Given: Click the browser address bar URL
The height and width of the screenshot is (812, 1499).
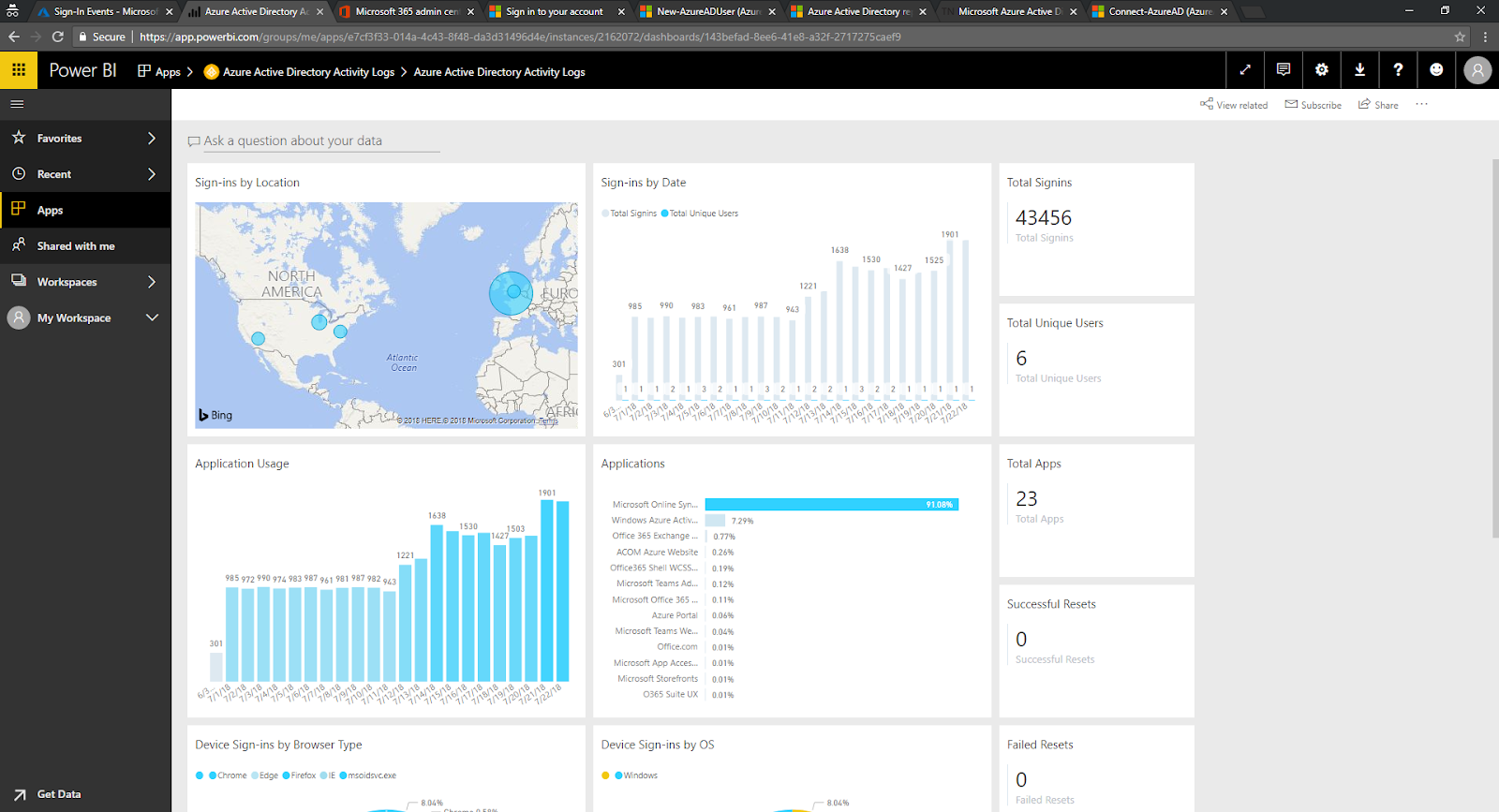Looking at the screenshot, I should 520,37.
